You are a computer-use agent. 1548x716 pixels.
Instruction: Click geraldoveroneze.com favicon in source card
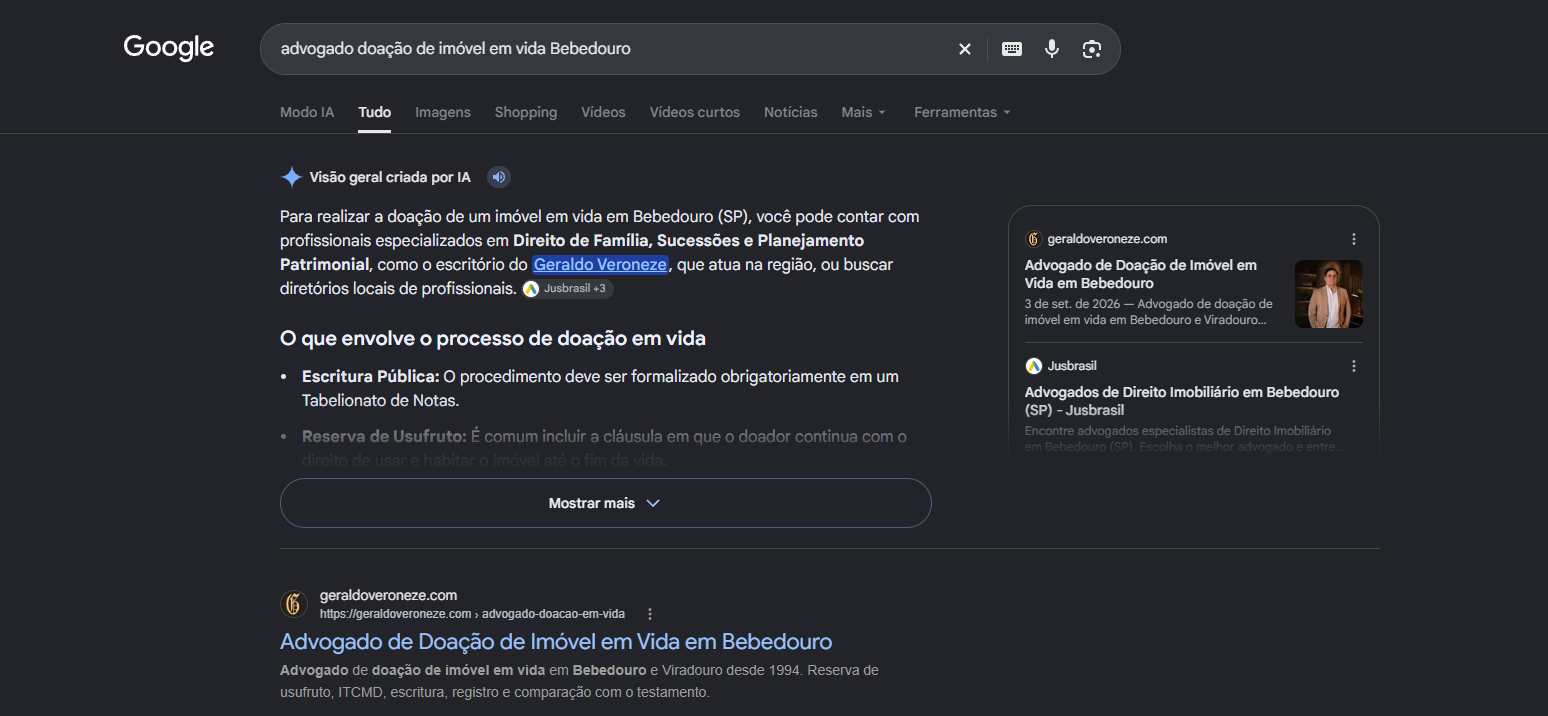1033,239
